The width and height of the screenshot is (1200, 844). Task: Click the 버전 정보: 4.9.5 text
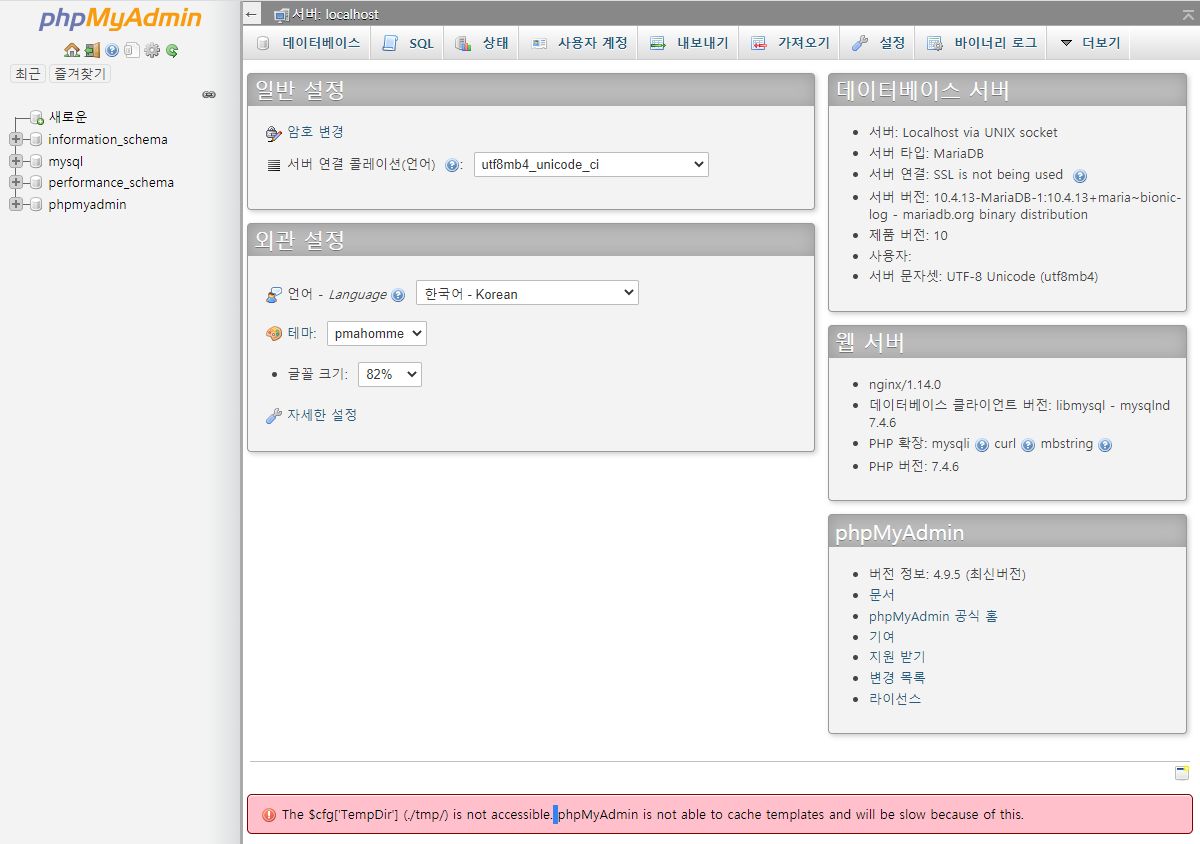(947, 574)
